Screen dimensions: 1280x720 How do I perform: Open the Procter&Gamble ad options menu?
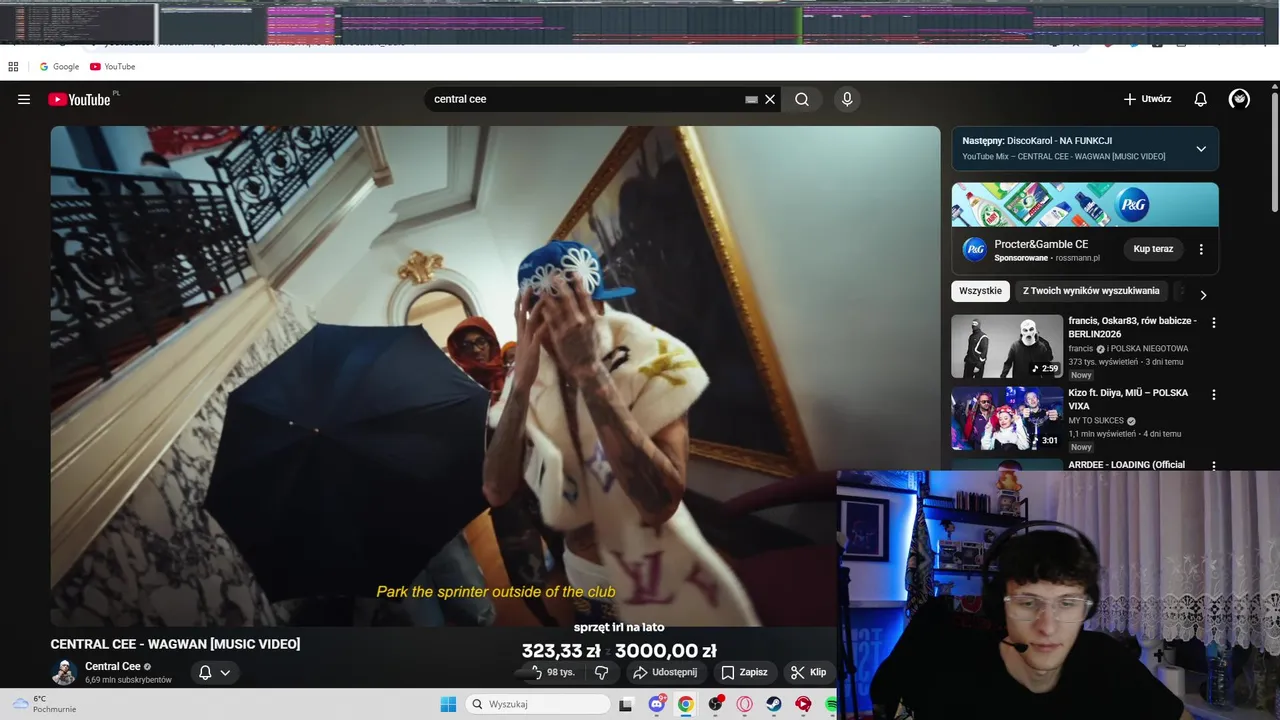pos(1201,249)
